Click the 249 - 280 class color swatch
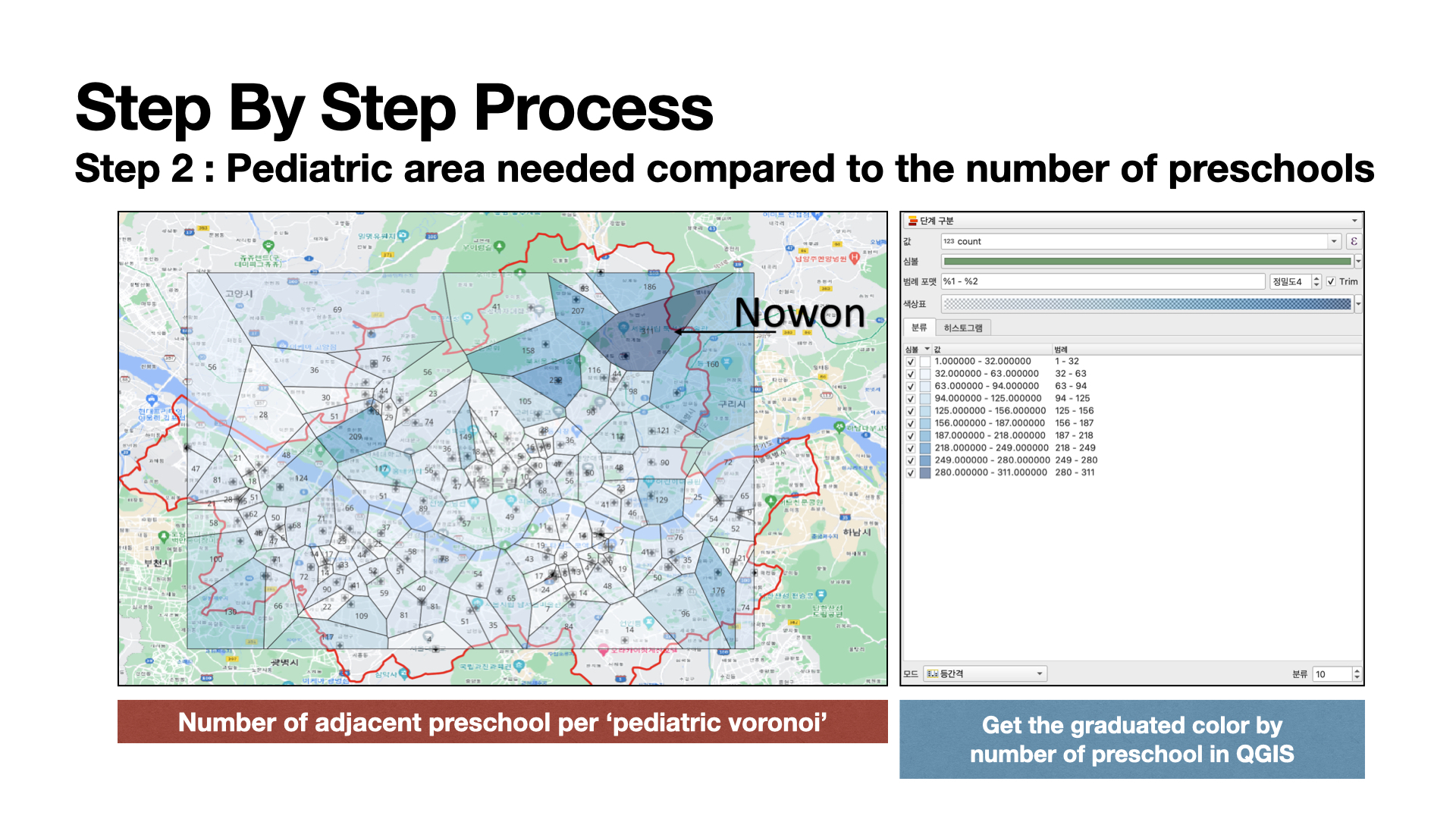The width and height of the screenshot is (1456, 819). 924,460
